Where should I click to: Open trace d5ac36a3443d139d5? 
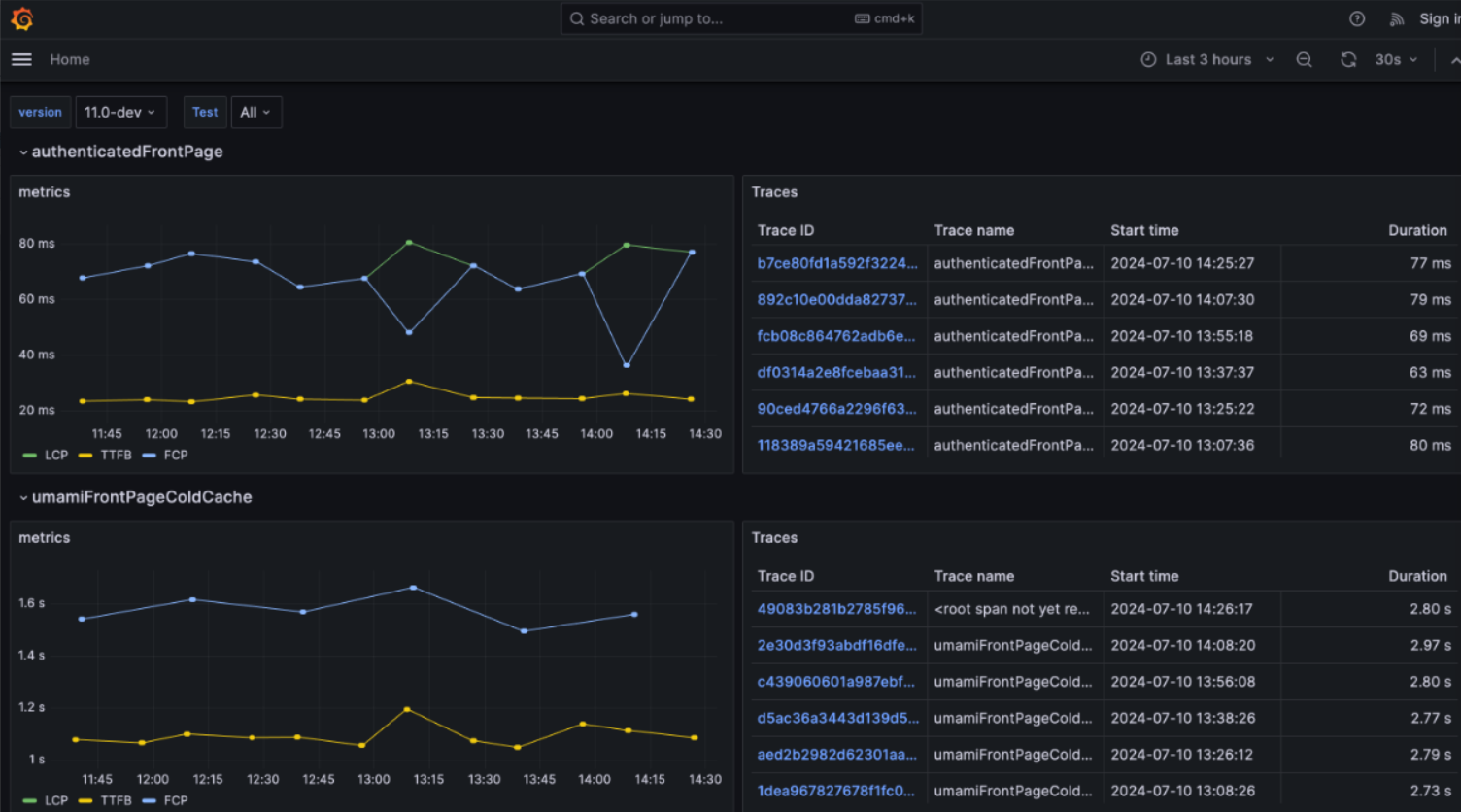[837, 718]
